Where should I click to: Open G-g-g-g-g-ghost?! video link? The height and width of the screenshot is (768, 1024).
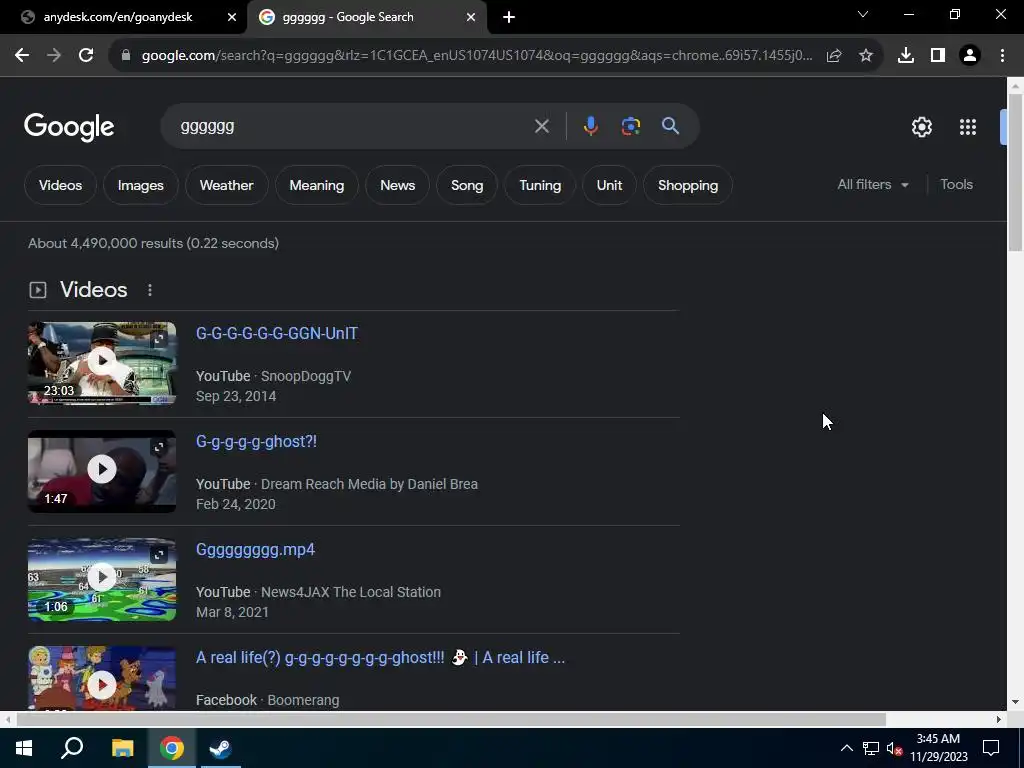pos(256,441)
